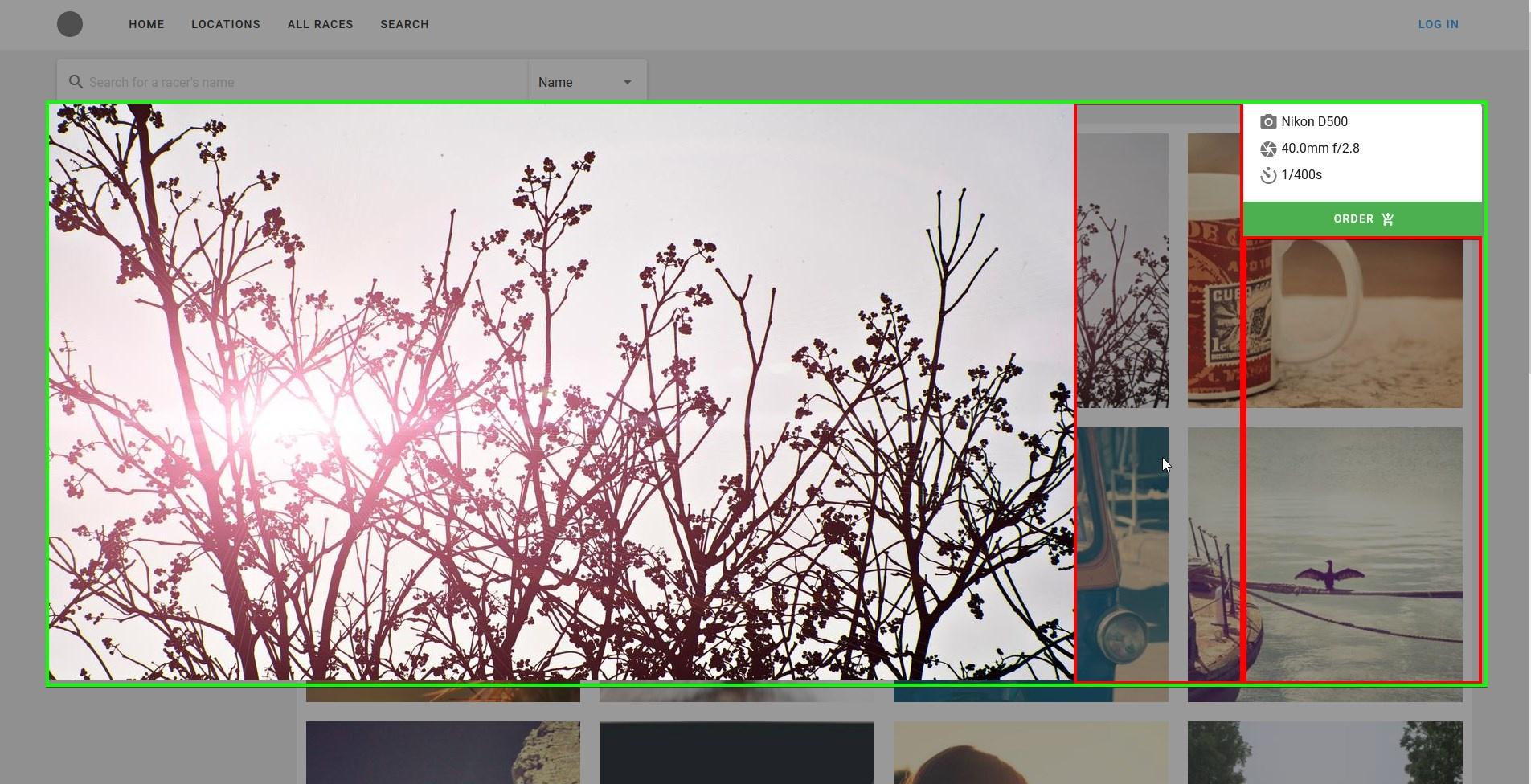Open the dark thumbnail in bottom row
The image size is (1531, 784).
point(737,753)
